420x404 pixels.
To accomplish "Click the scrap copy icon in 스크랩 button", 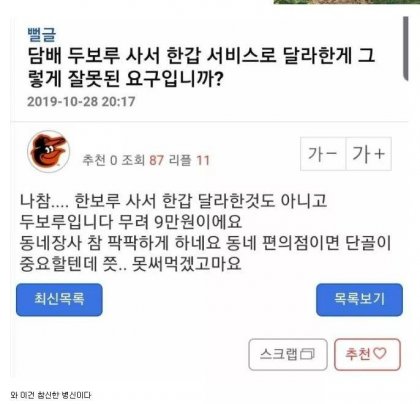I will click(307, 354).
